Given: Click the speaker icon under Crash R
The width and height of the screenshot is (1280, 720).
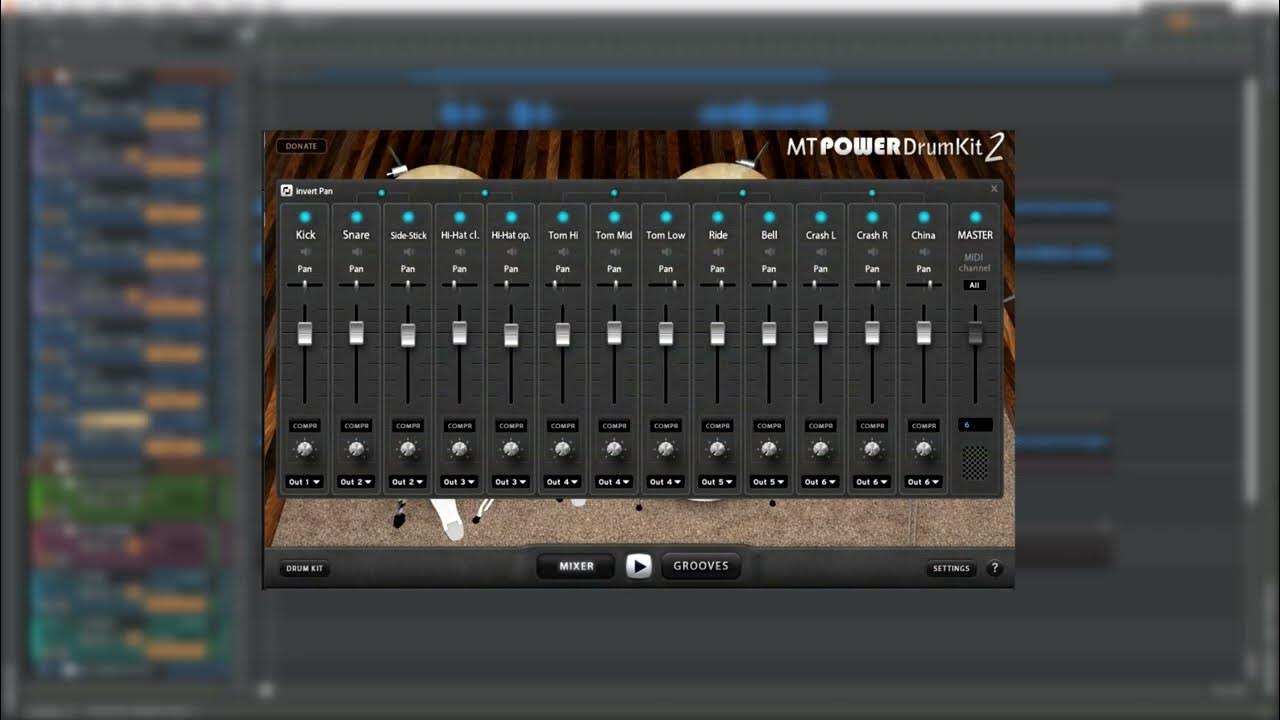Looking at the screenshot, I should 872,252.
